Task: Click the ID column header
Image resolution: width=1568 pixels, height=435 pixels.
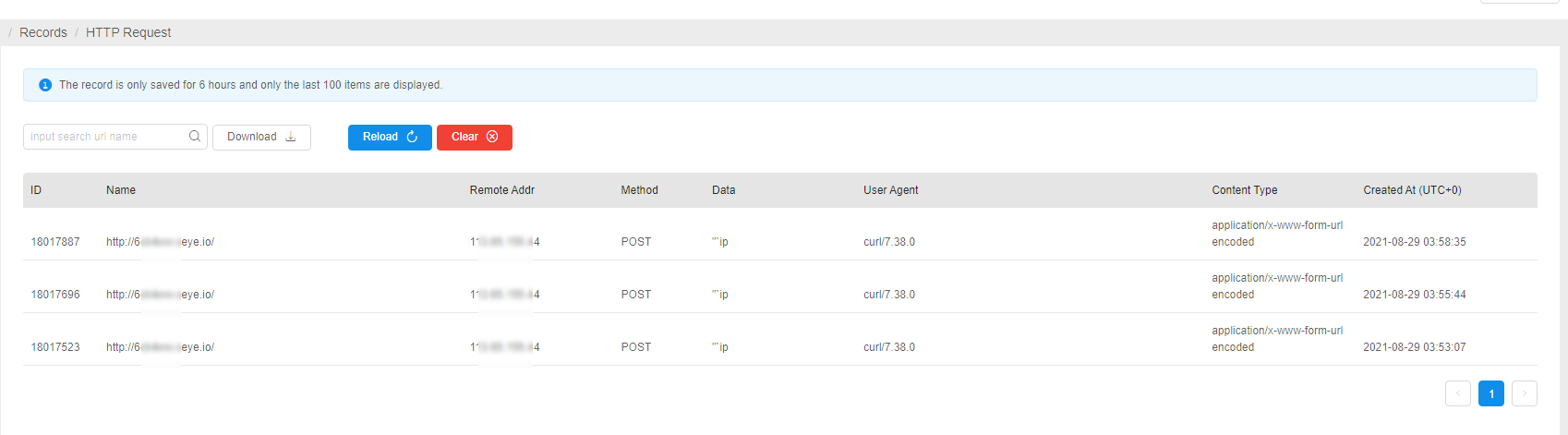Action: [x=36, y=190]
